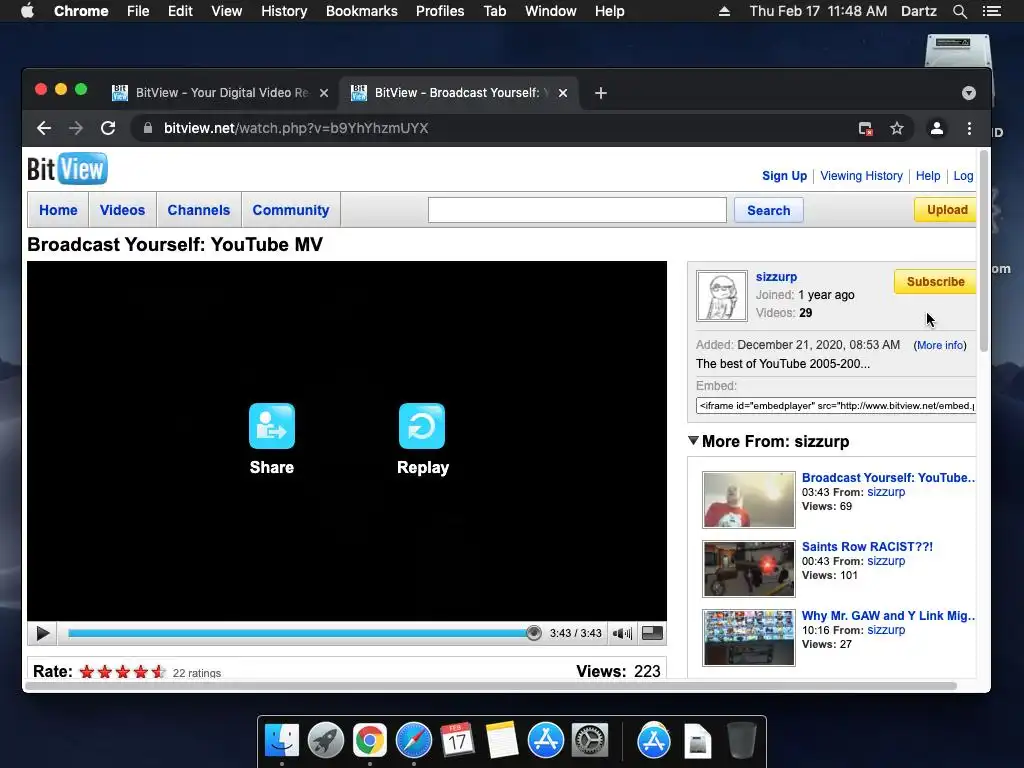This screenshot has width=1024, height=768.
Task: Open Safari from the Dock
Action: 413,741
